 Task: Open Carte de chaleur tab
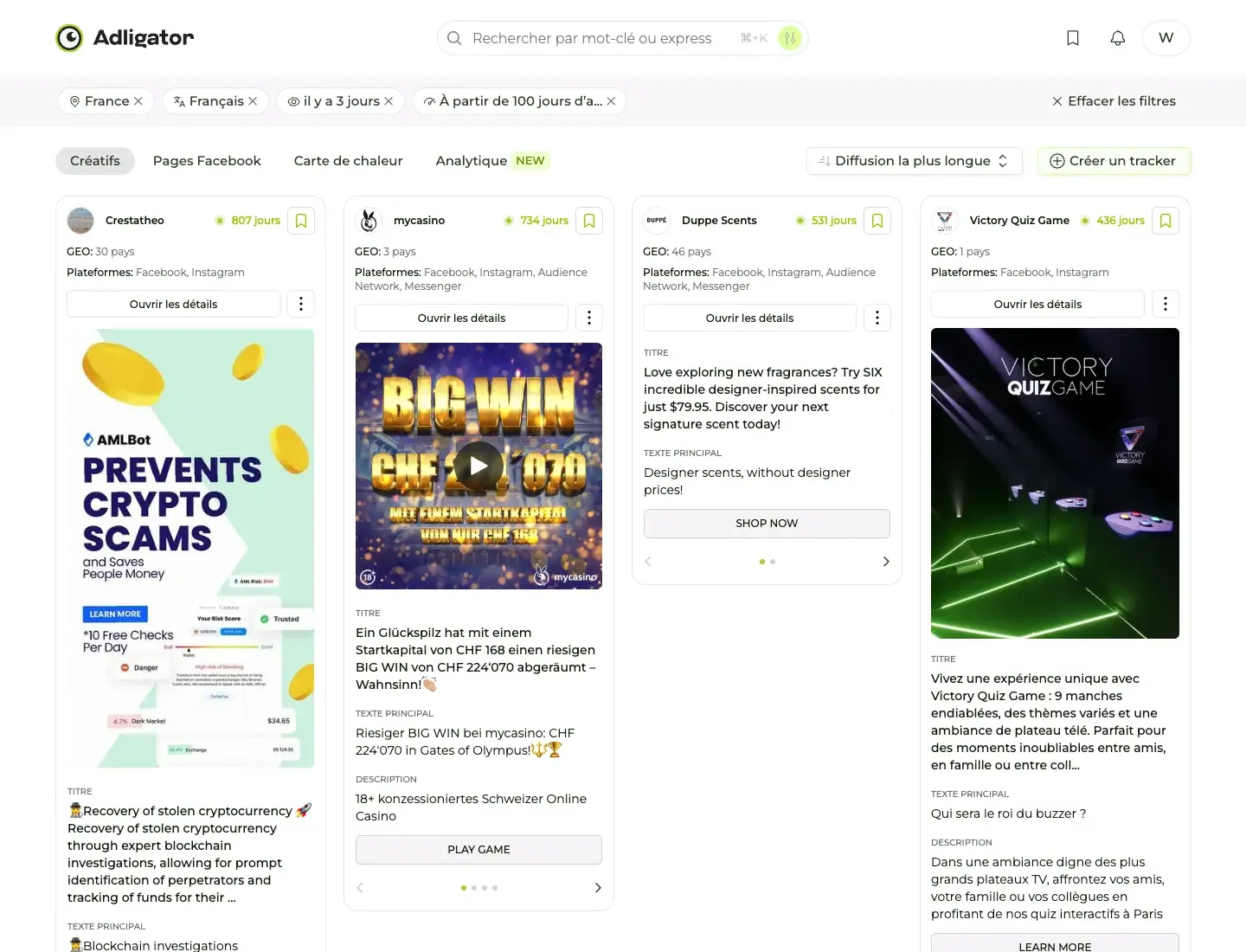coord(348,161)
